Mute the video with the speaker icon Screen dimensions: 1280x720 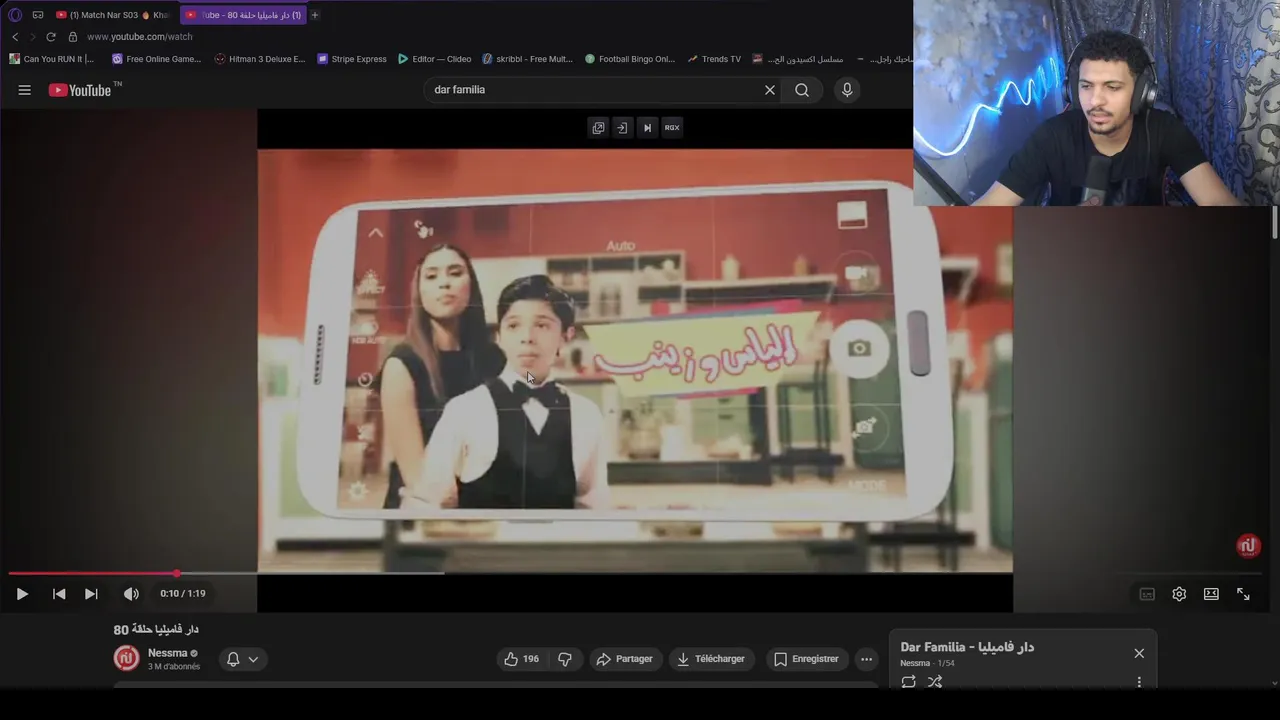click(131, 594)
